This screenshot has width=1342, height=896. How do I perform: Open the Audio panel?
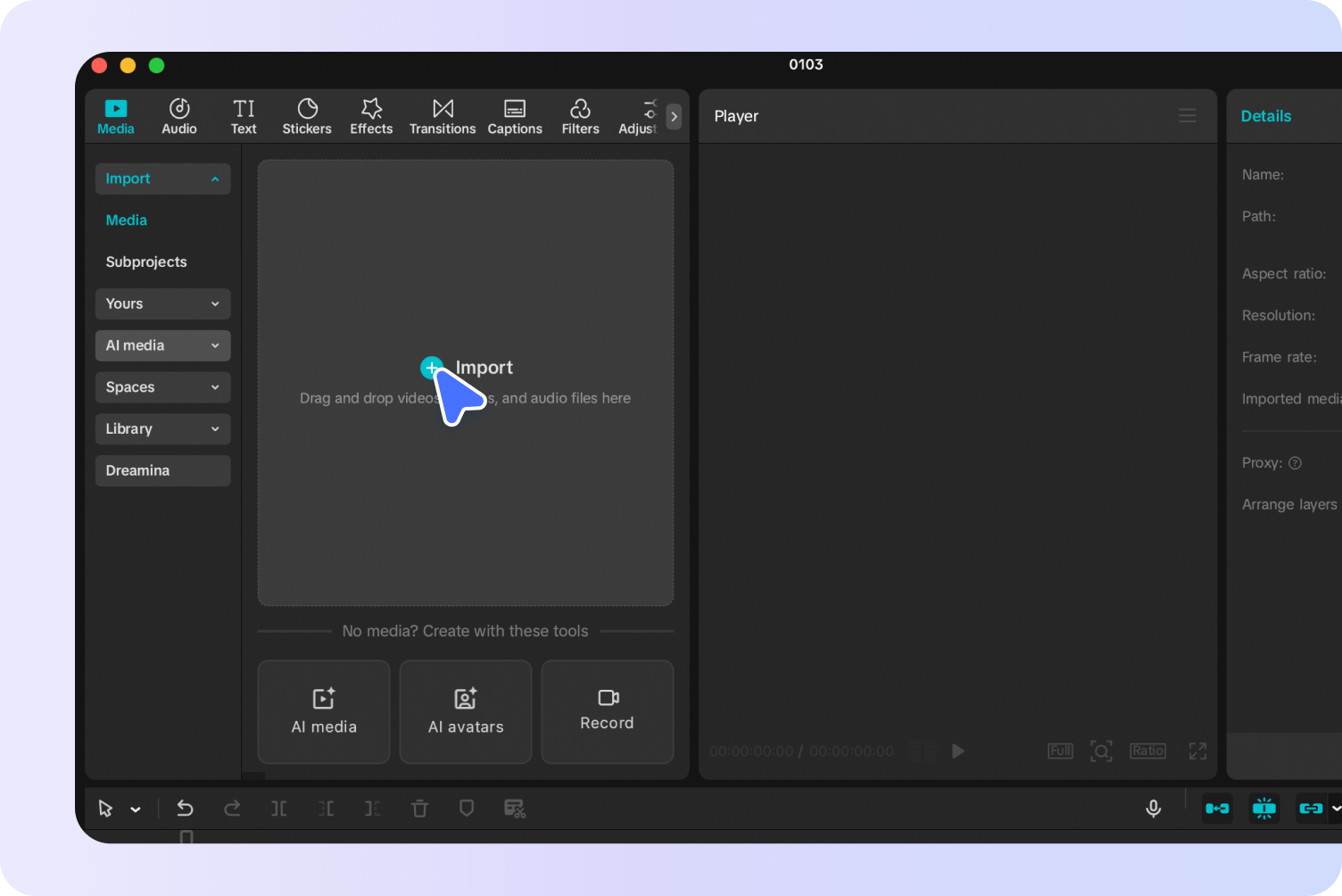click(x=178, y=116)
